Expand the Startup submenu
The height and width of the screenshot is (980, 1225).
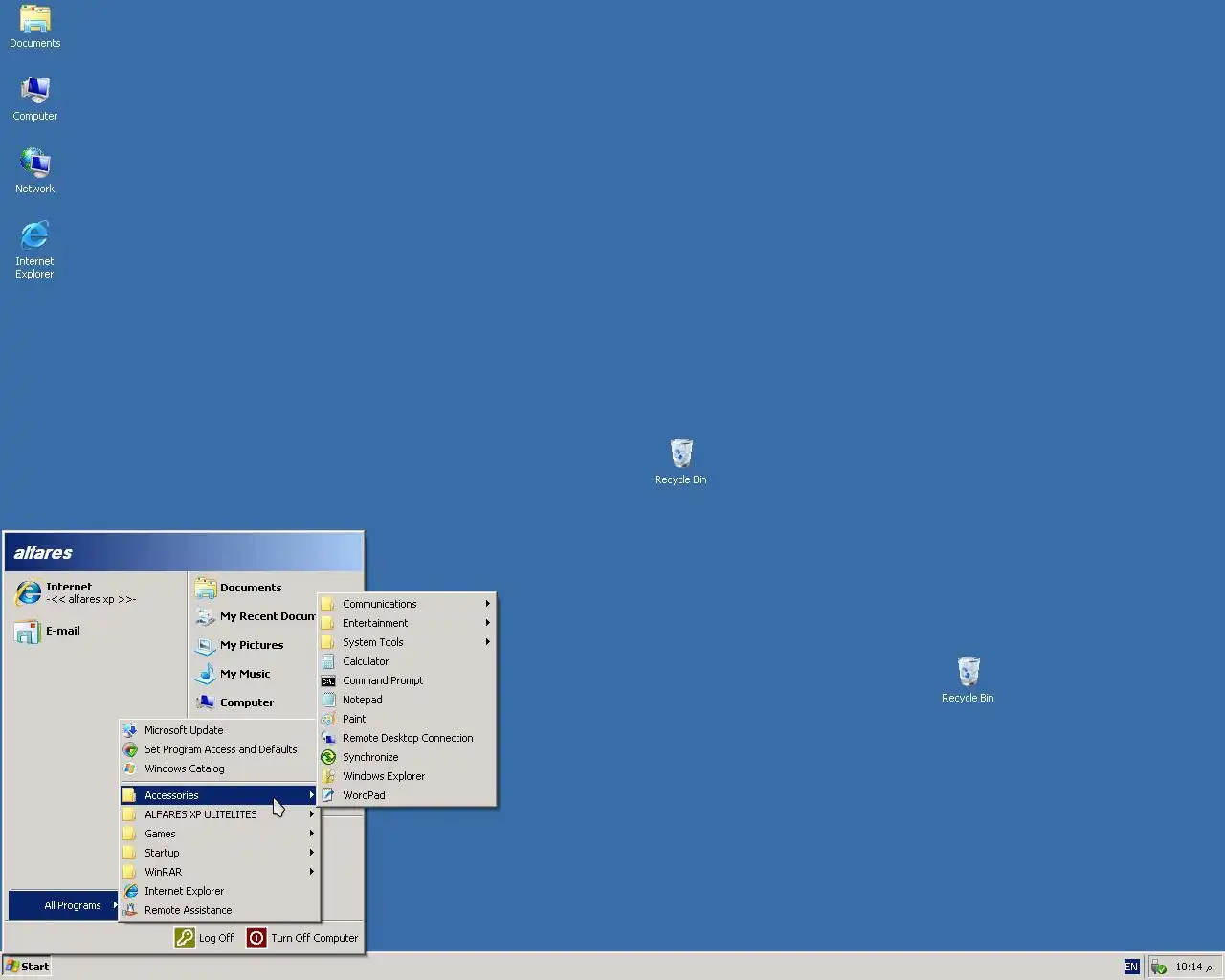(219, 853)
